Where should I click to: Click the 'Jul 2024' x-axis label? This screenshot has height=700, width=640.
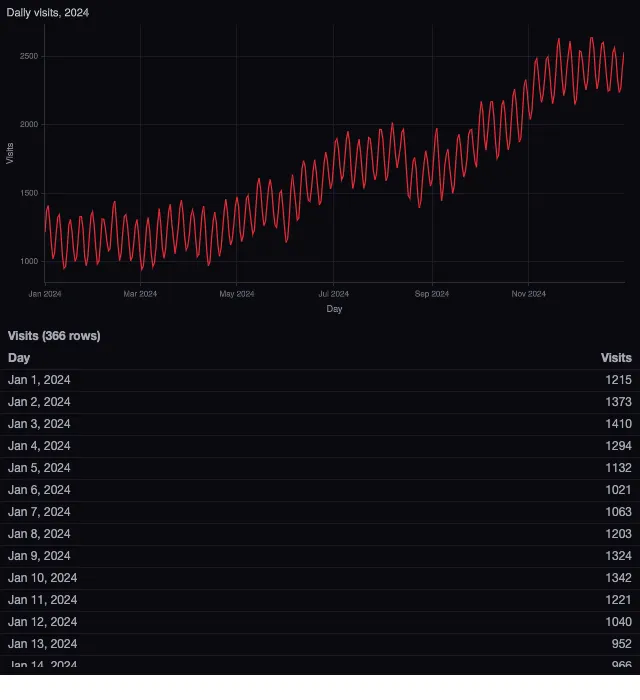click(x=333, y=294)
